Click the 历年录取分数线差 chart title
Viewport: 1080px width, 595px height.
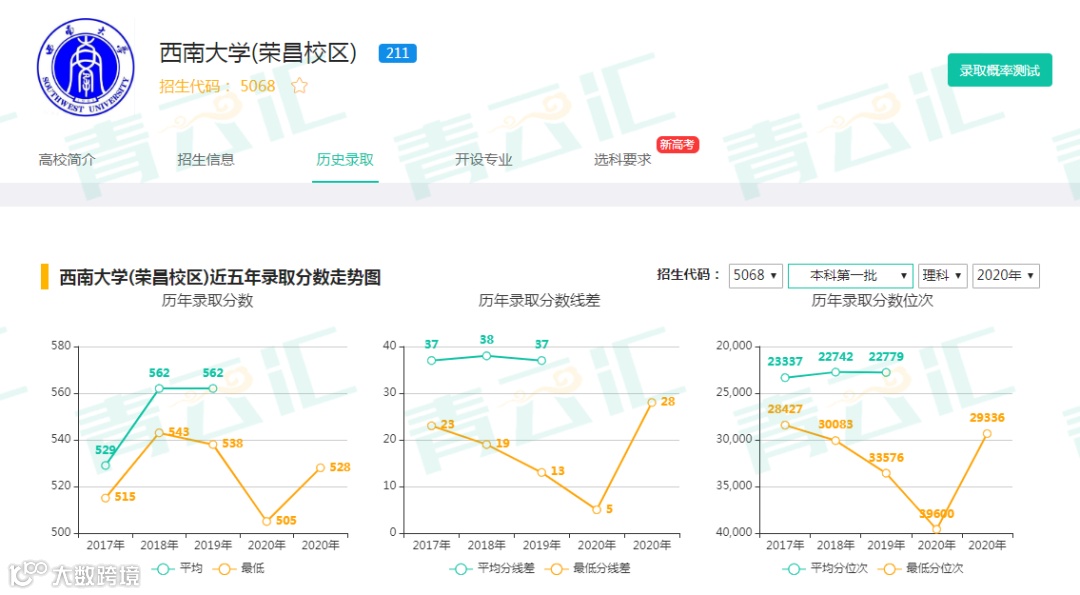(539, 300)
